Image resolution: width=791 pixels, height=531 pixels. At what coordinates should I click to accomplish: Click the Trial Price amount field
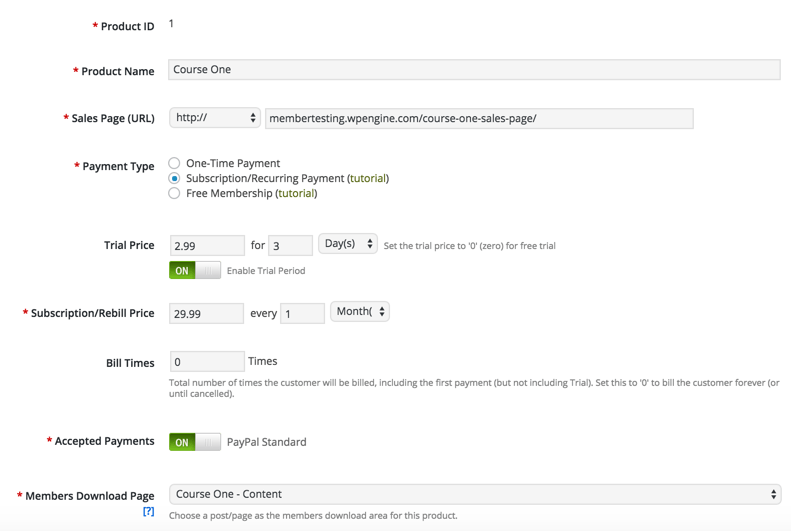click(x=207, y=246)
